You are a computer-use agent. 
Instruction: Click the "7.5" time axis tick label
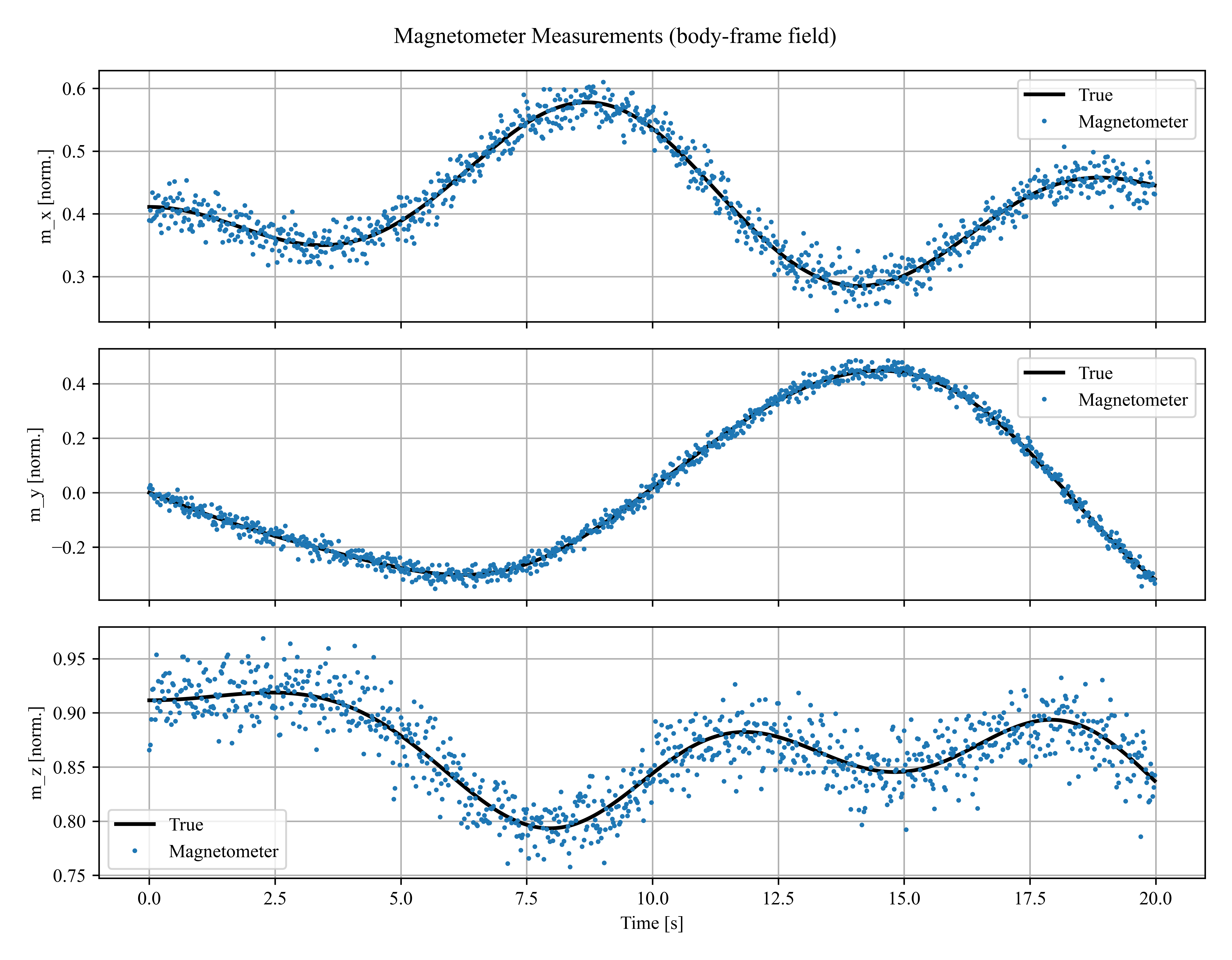tap(527, 899)
